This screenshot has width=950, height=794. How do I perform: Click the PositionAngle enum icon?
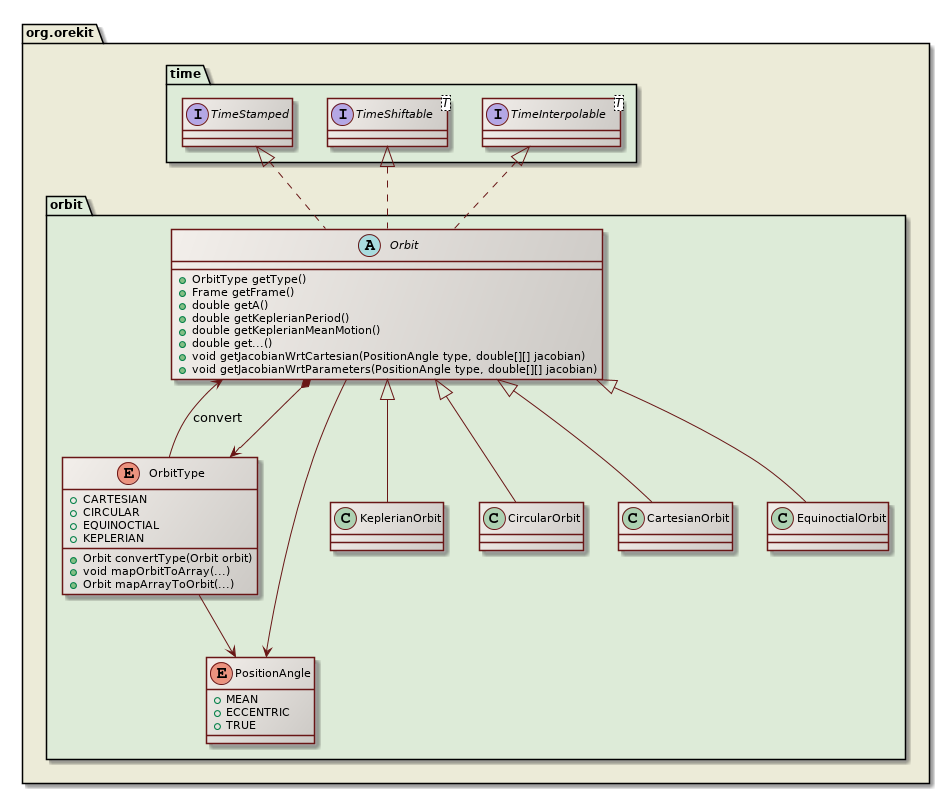(220, 673)
